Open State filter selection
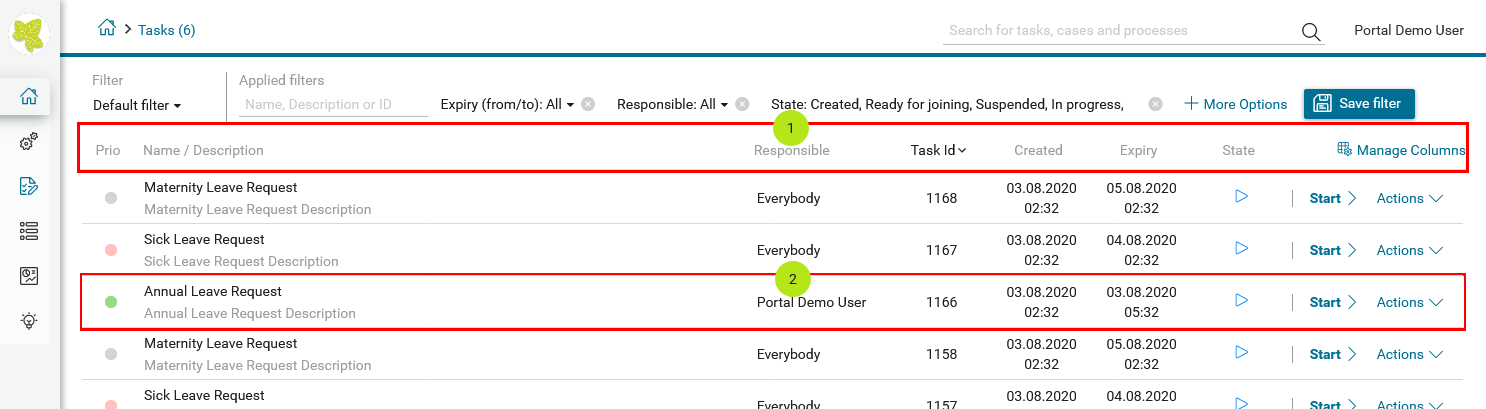The image size is (1486, 409). 947,104
